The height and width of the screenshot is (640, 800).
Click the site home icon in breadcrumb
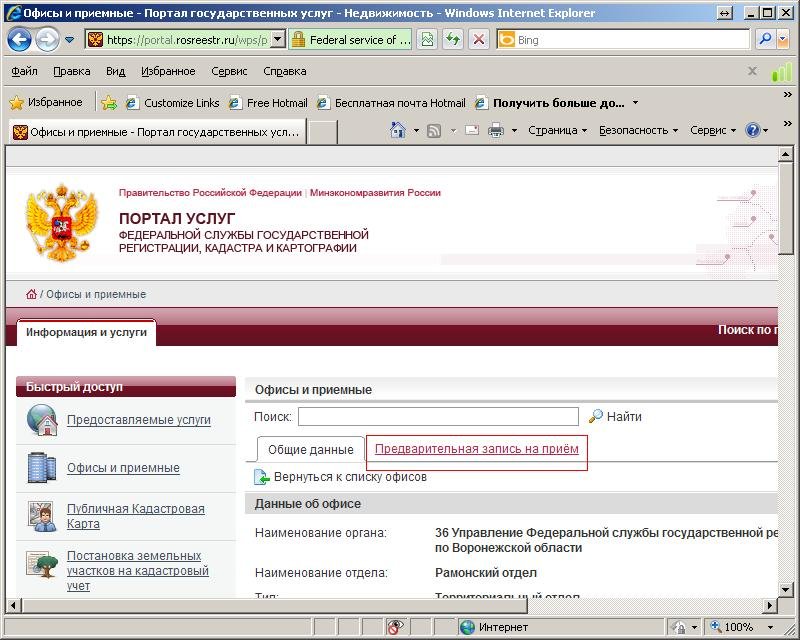tap(32, 294)
